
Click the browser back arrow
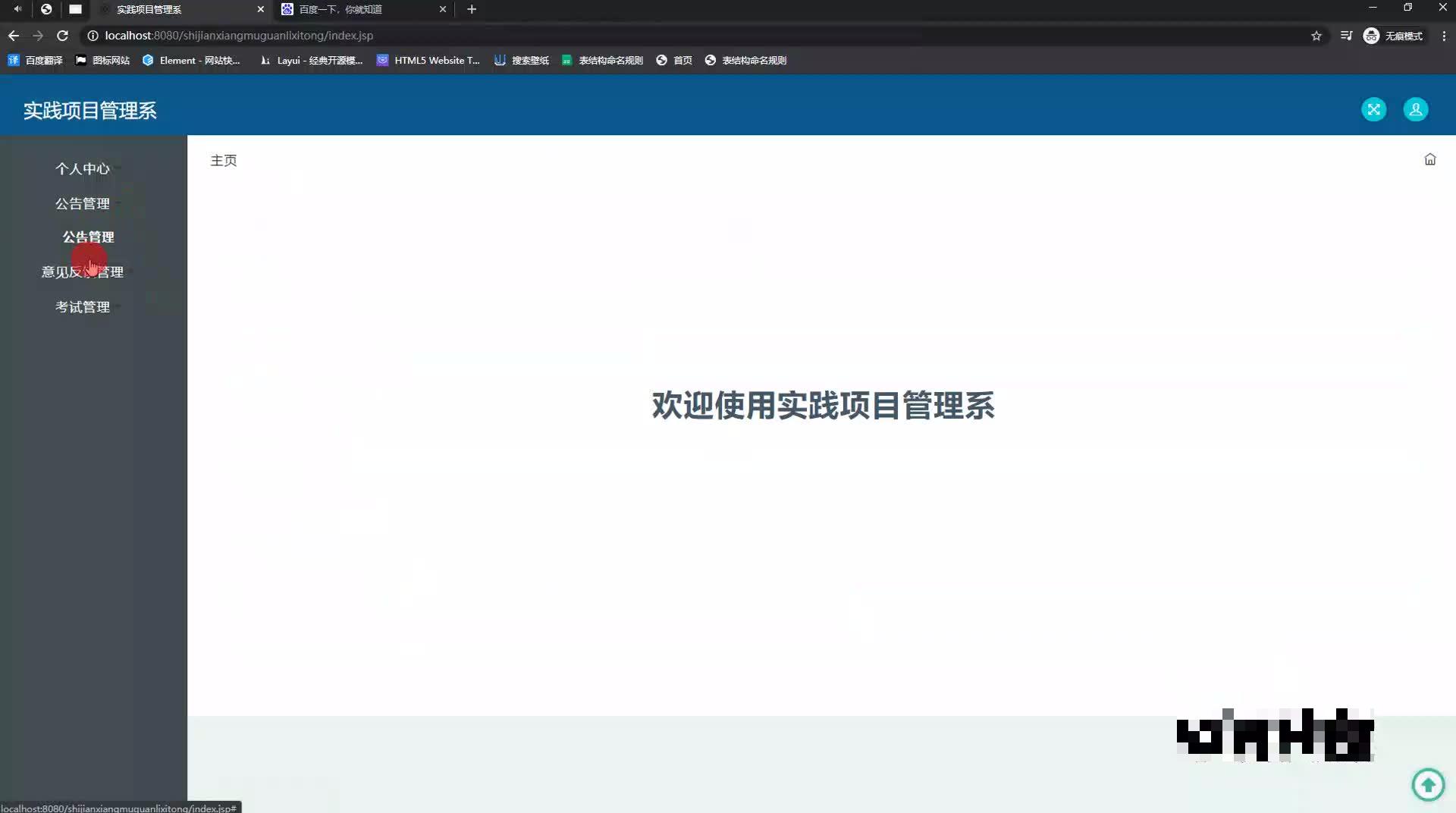(13, 35)
